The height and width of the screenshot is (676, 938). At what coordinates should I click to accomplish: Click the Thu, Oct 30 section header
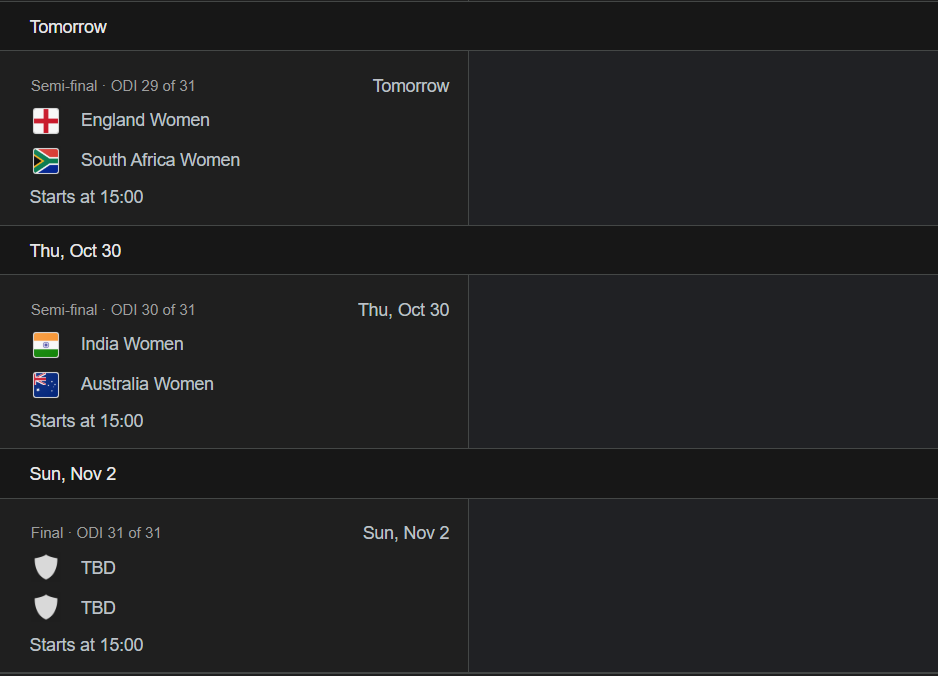point(75,251)
